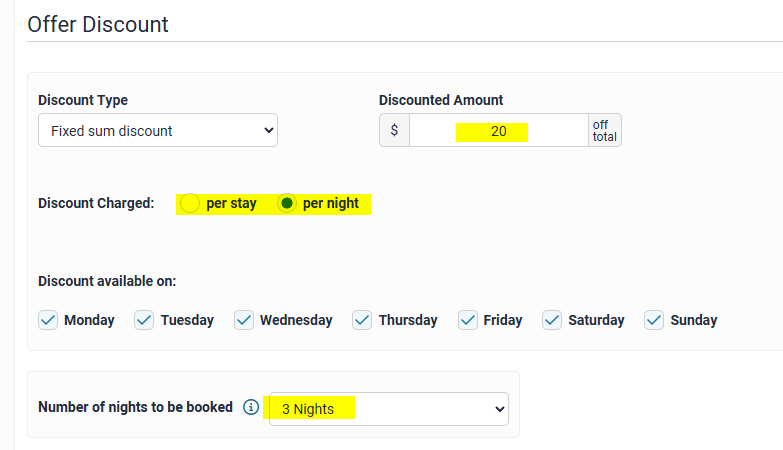Open the Discount Type dropdown
This screenshot has width=783, height=450.
point(158,130)
